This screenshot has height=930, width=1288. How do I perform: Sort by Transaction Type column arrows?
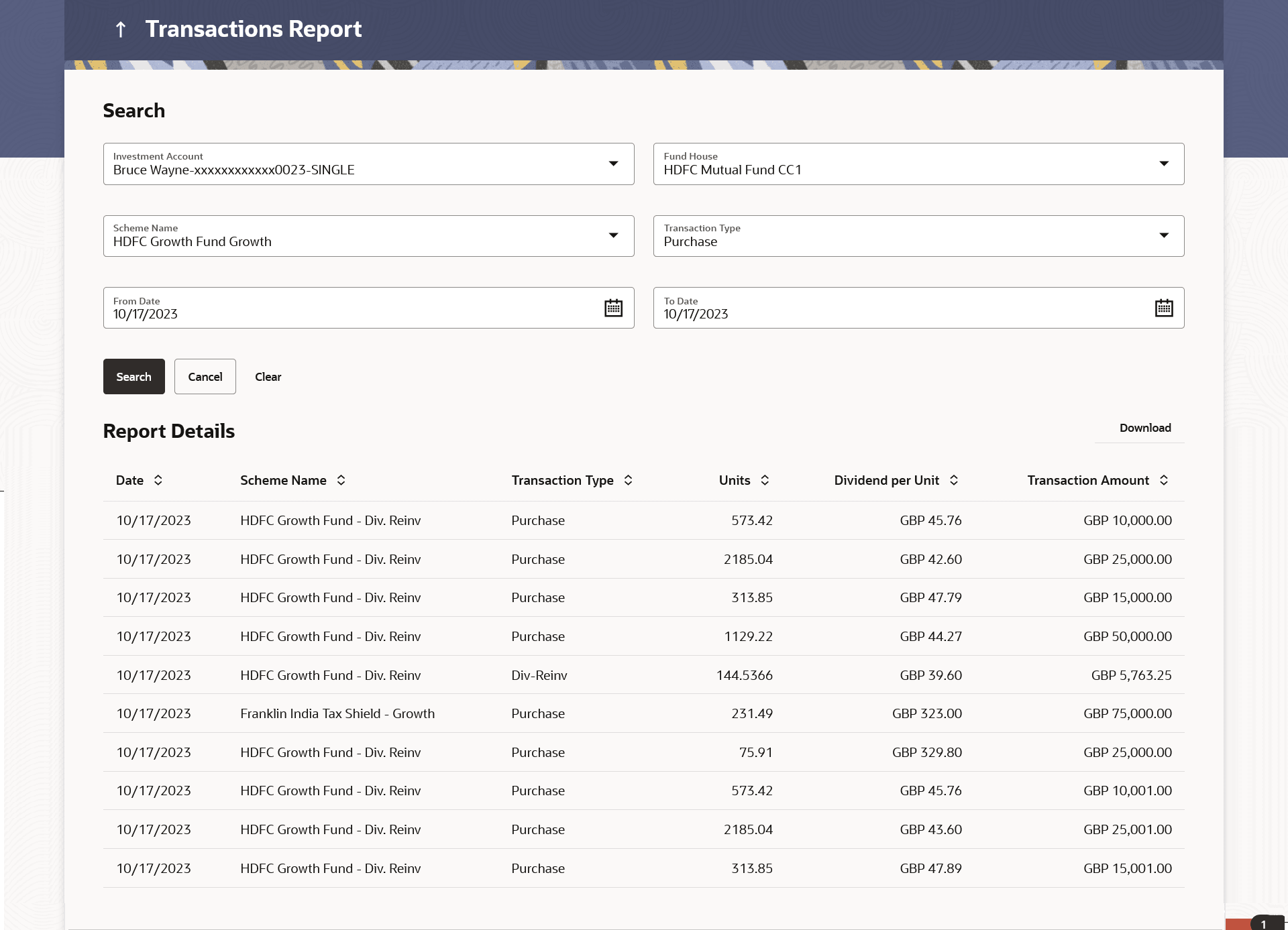coord(628,480)
